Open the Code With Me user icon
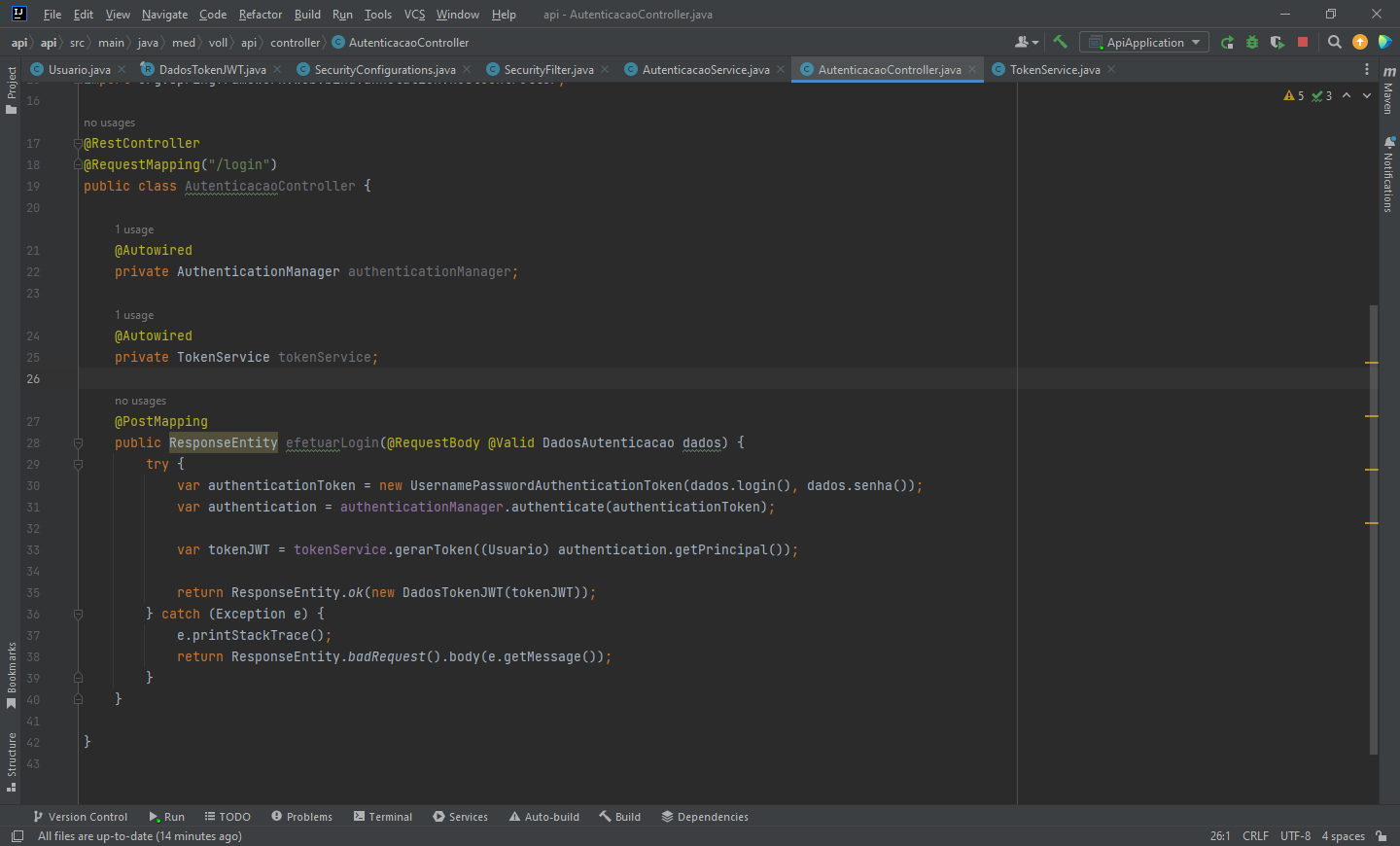This screenshot has width=1400, height=846. click(1027, 42)
